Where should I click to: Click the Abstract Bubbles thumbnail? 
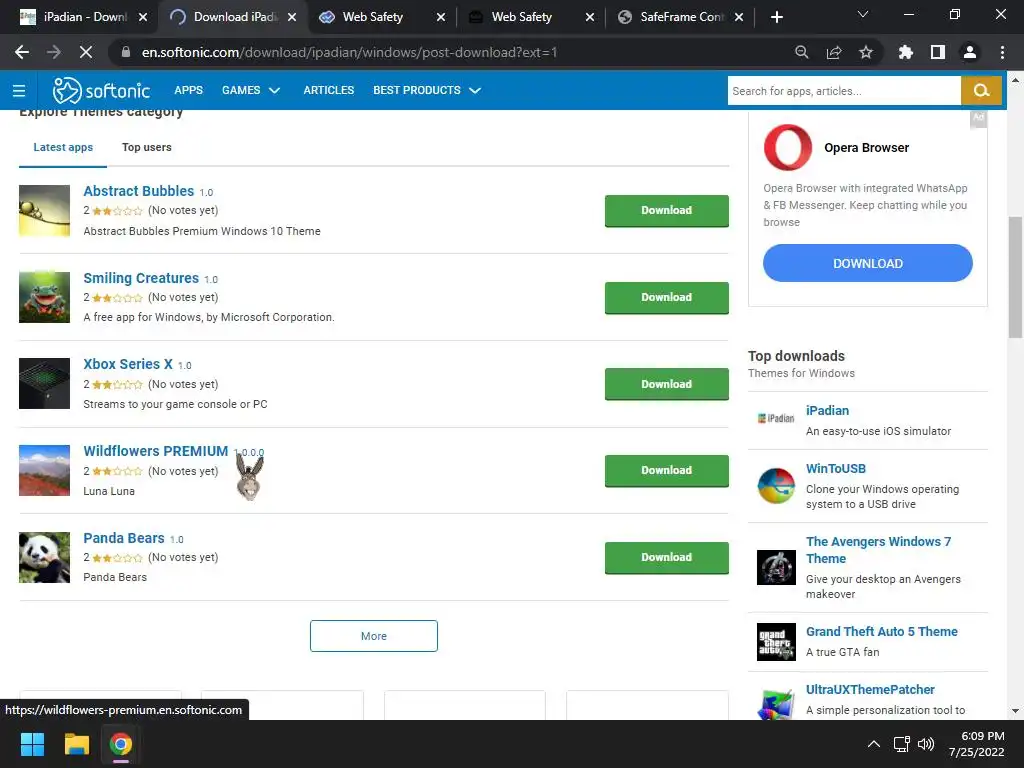(44, 210)
